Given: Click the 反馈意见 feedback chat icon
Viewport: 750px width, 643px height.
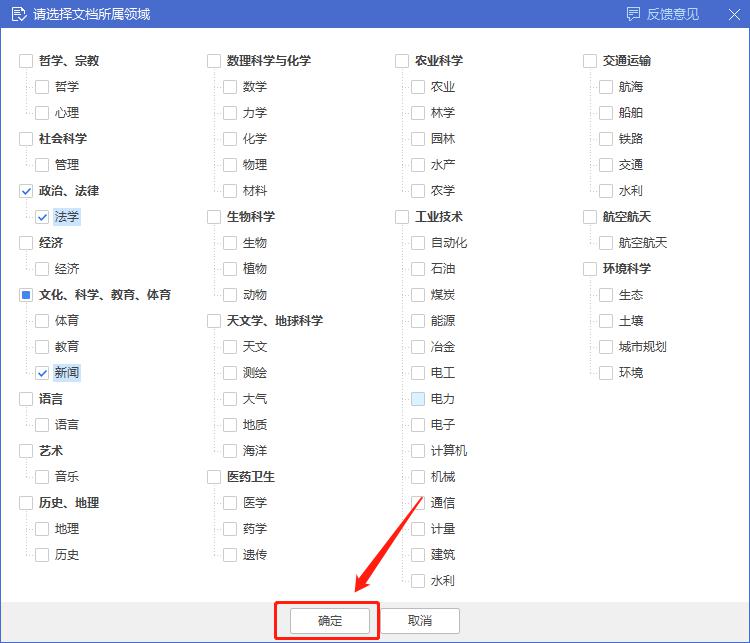Looking at the screenshot, I should click(x=633, y=14).
